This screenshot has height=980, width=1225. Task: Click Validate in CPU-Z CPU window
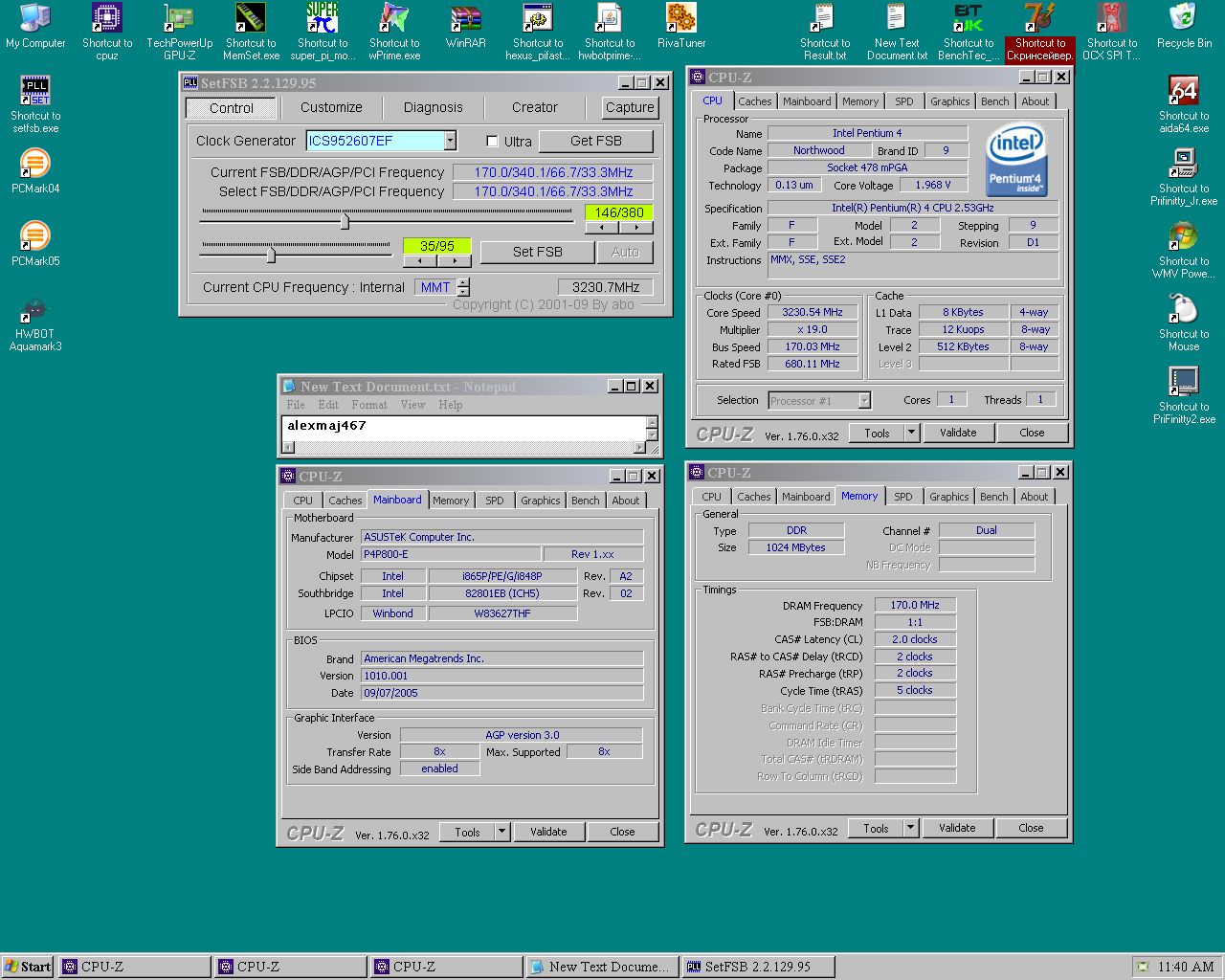(x=958, y=433)
